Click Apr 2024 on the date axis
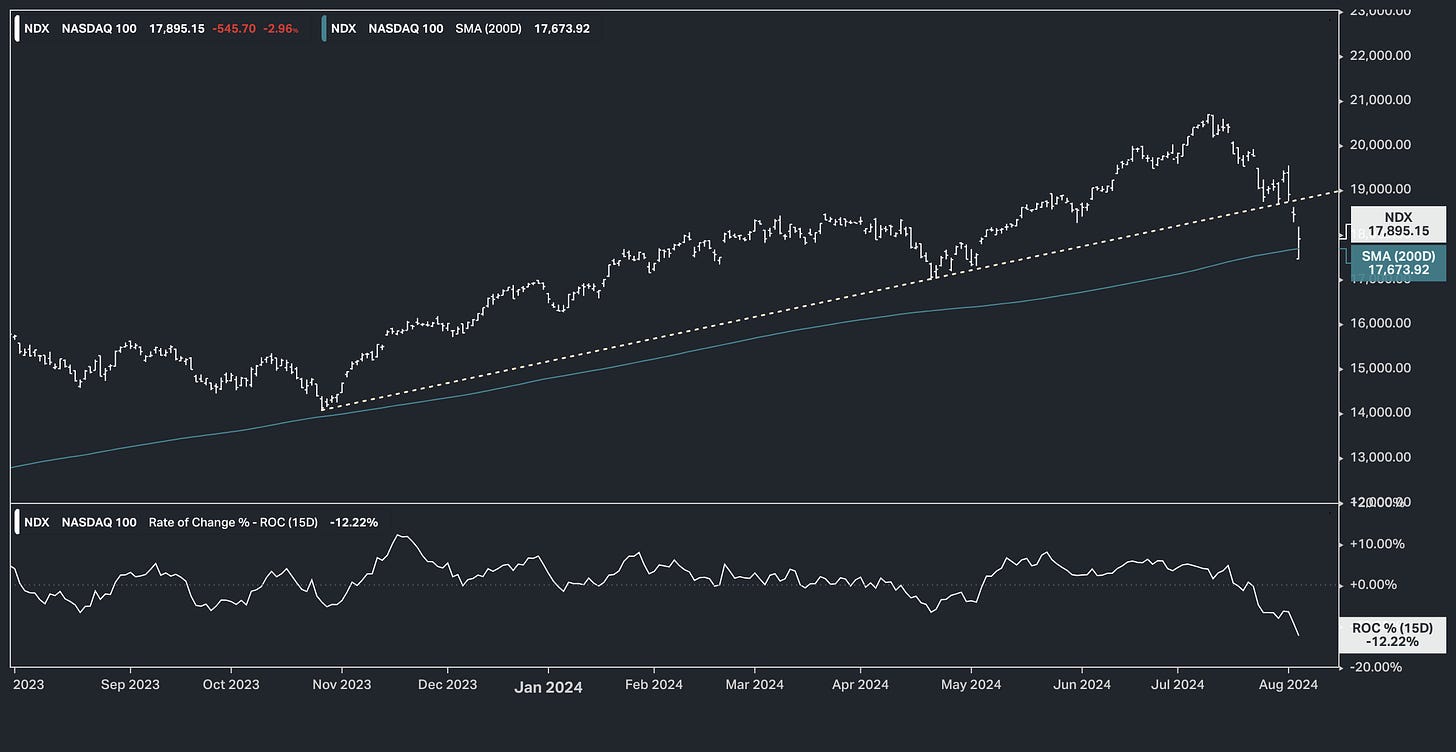The height and width of the screenshot is (752, 1456). 860,685
